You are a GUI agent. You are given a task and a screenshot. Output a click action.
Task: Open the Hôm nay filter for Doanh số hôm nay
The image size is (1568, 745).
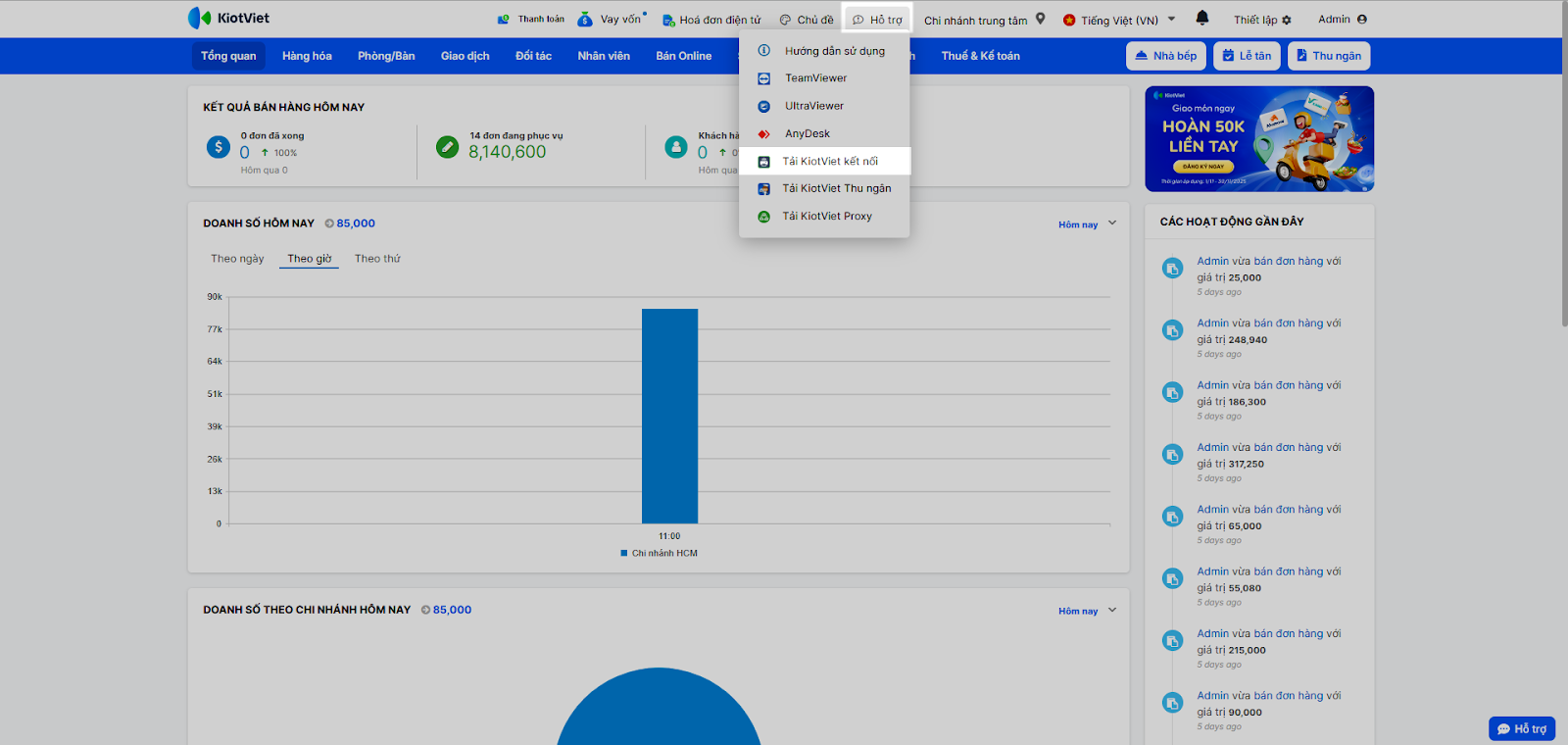coord(1087,224)
